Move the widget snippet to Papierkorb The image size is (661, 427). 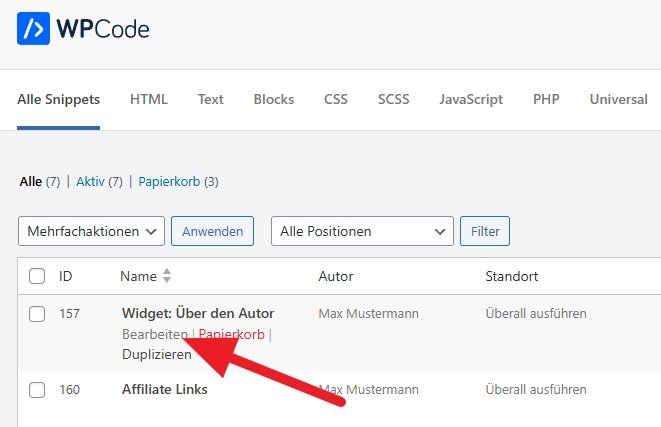pyautogui.click(x=232, y=334)
